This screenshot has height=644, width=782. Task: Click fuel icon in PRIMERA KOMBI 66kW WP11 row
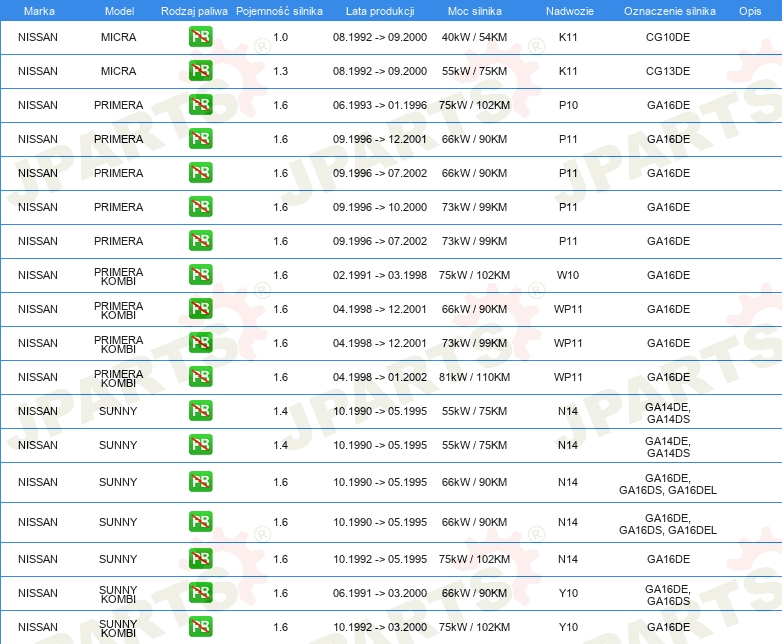coord(200,309)
